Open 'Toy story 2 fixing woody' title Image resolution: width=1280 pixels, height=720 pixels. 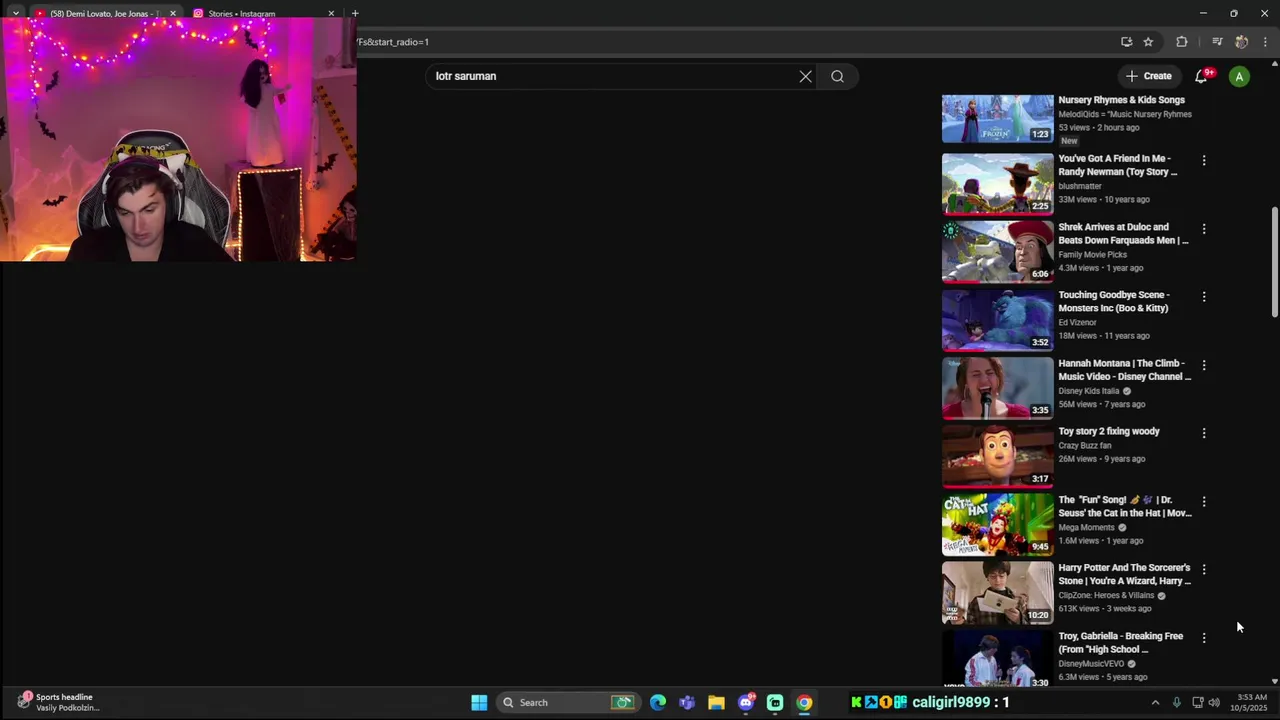tap(1109, 431)
